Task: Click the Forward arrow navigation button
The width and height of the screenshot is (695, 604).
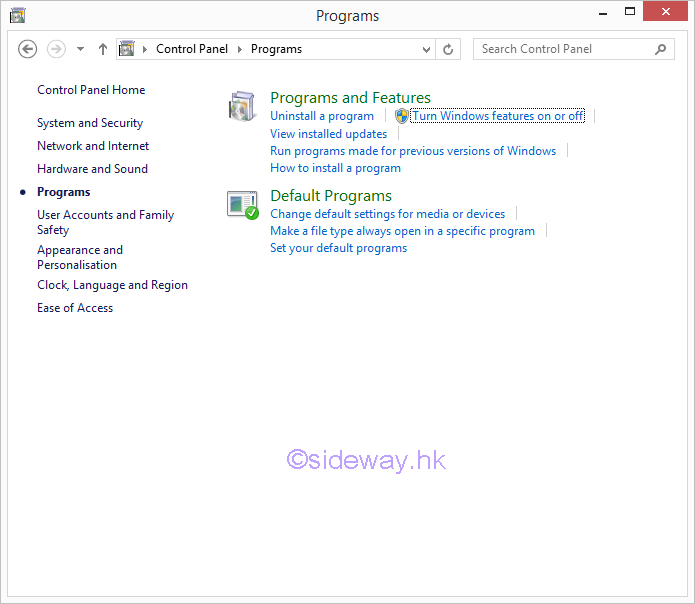Action: pos(57,49)
